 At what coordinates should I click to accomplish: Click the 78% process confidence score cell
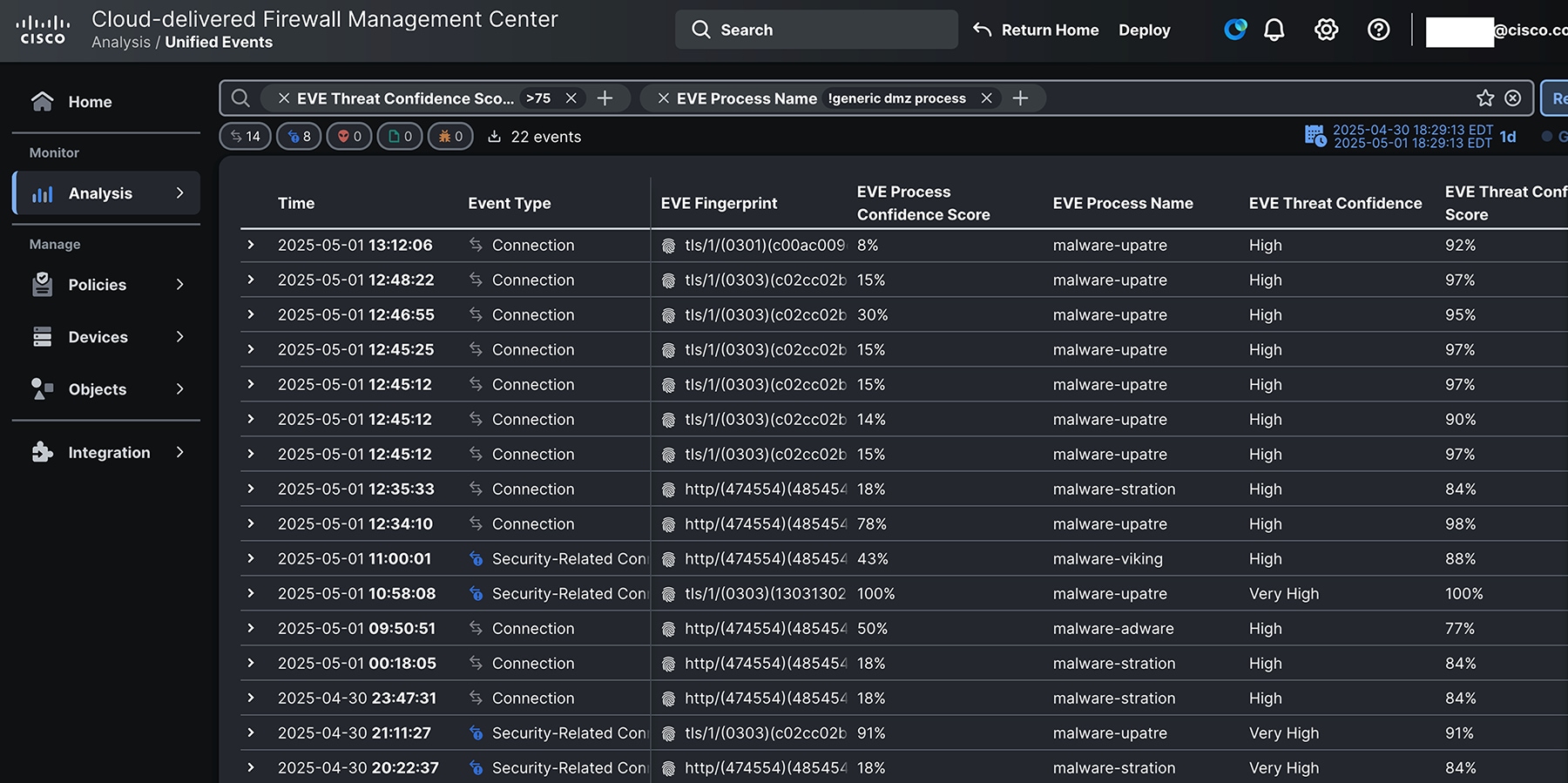tap(871, 524)
